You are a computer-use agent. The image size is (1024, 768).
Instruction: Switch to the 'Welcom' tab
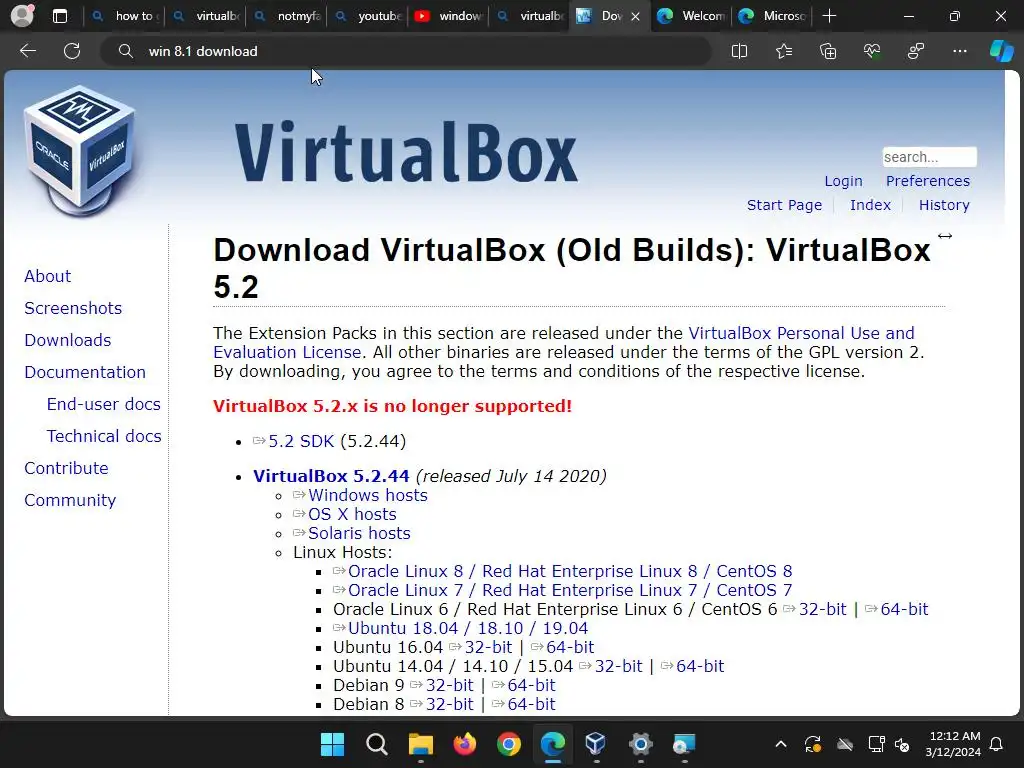(692, 16)
